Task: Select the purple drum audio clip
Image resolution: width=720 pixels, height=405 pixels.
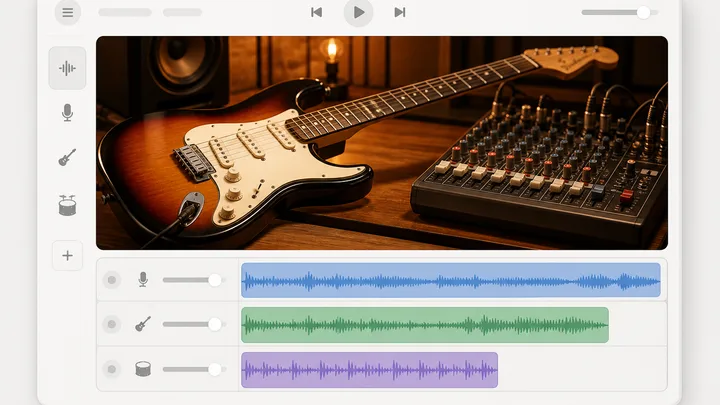Action: pyautogui.click(x=370, y=370)
